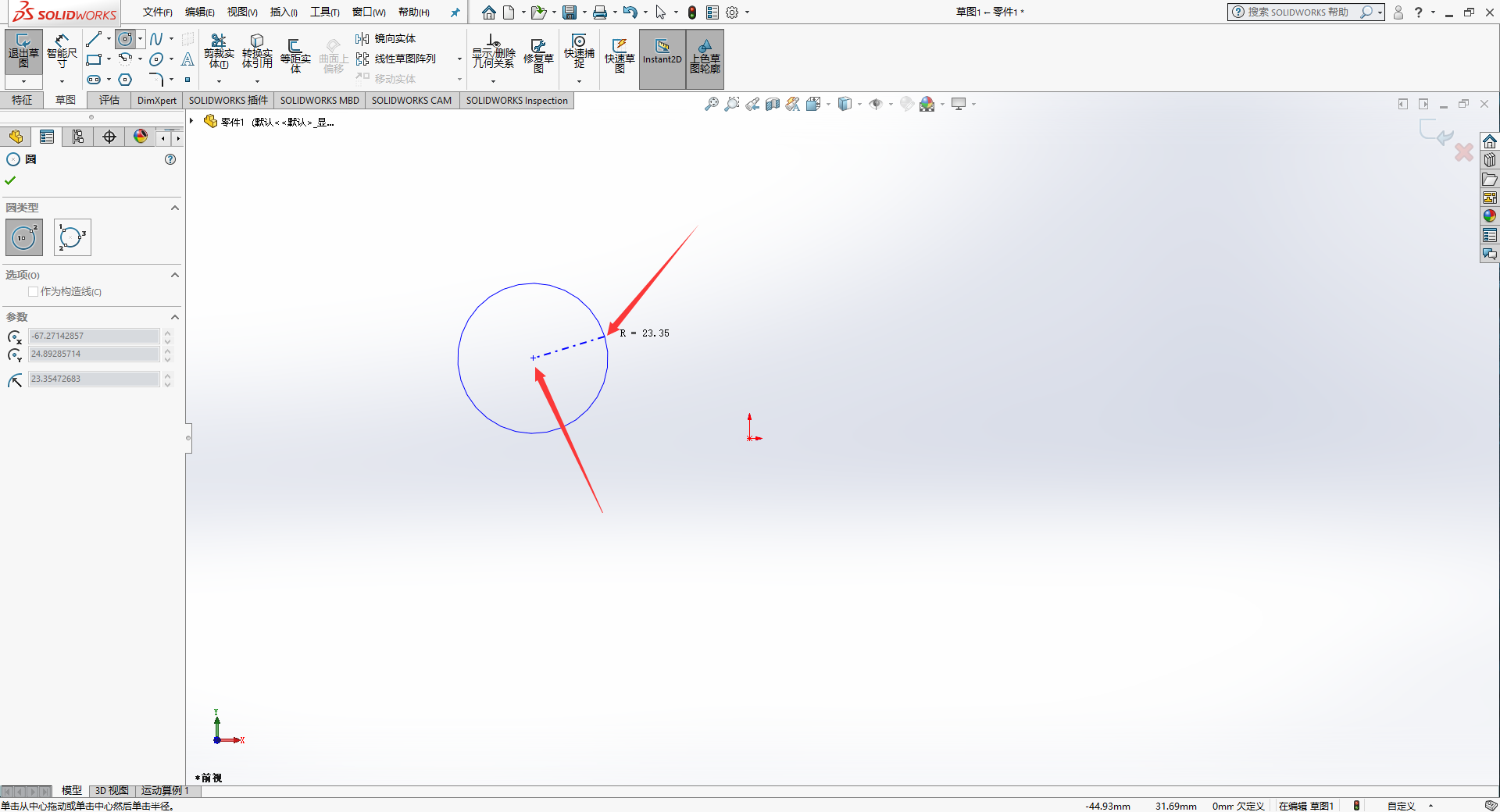The image size is (1500, 812).
Task: Enable 'For construction' (作为构造线) checkbox
Action: pyautogui.click(x=33, y=291)
